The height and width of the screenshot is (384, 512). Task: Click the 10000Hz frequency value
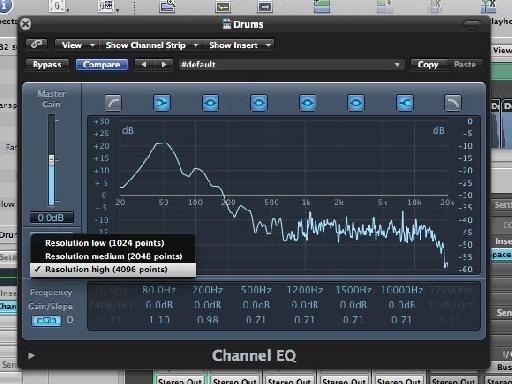point(402,290)
